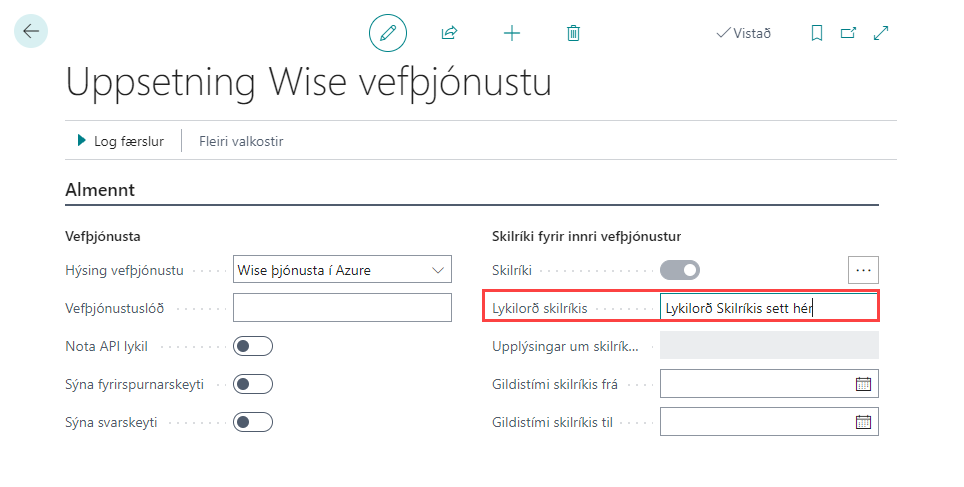
Task: Click the bookmark icon
Action: tap(817, 33)
